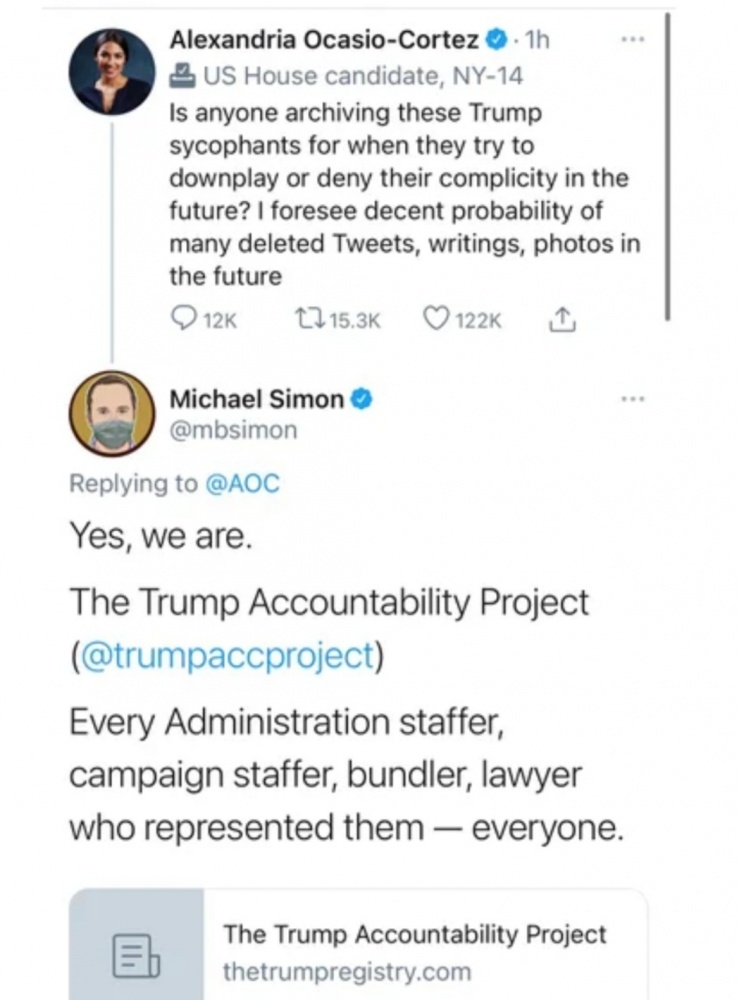This screenshot has height=1000, width=739.
Task: Click the US House candidate label icon
Action: click(x=183, y=75)
